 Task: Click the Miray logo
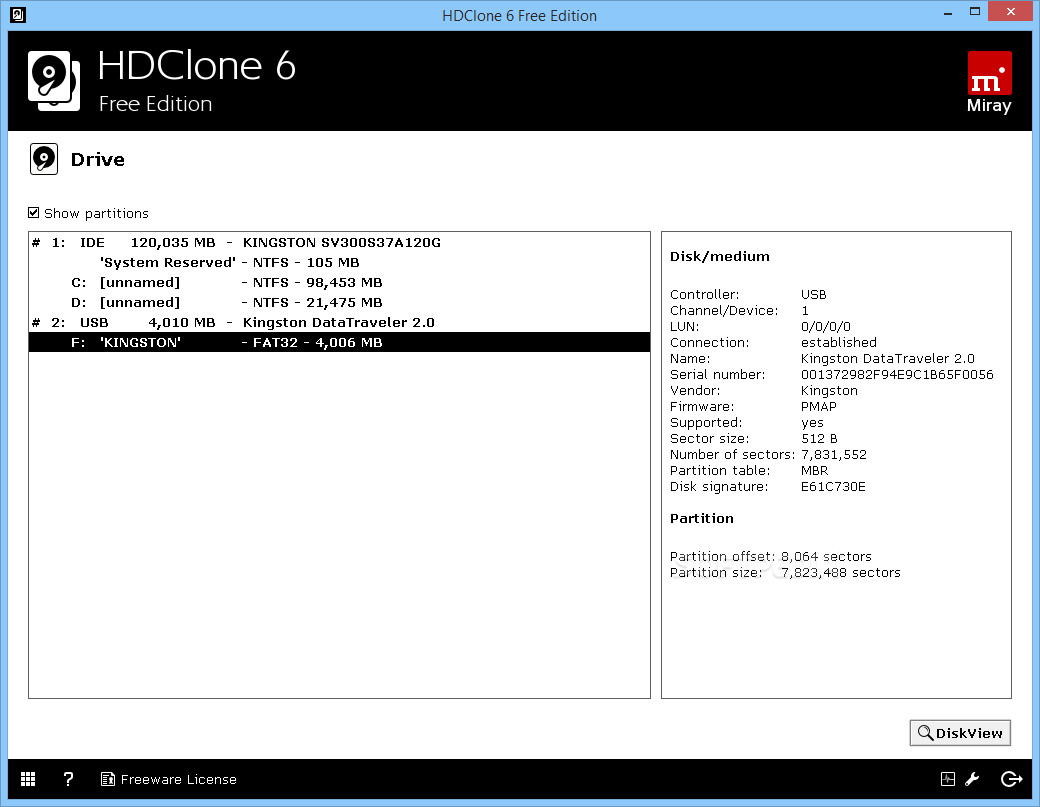point(989,82)
